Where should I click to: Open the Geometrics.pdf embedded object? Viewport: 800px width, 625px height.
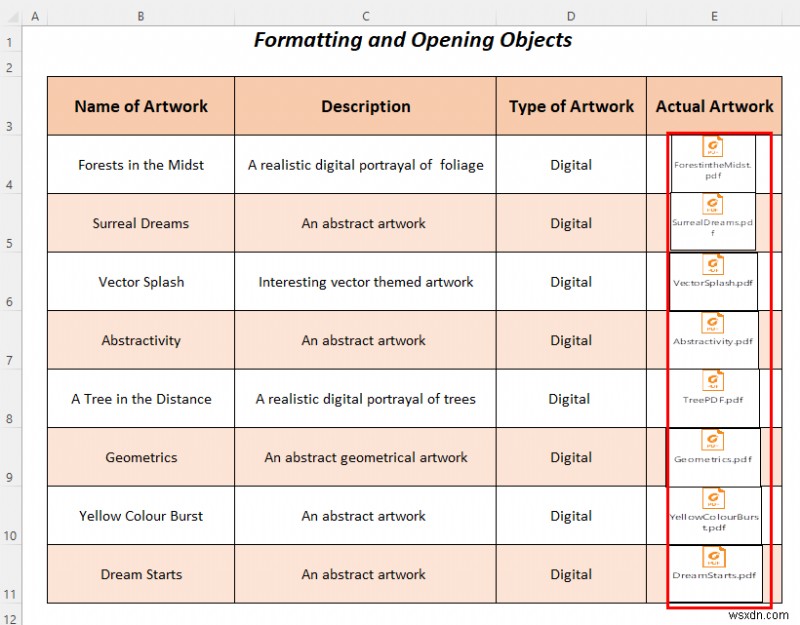(x=713, y=457)
